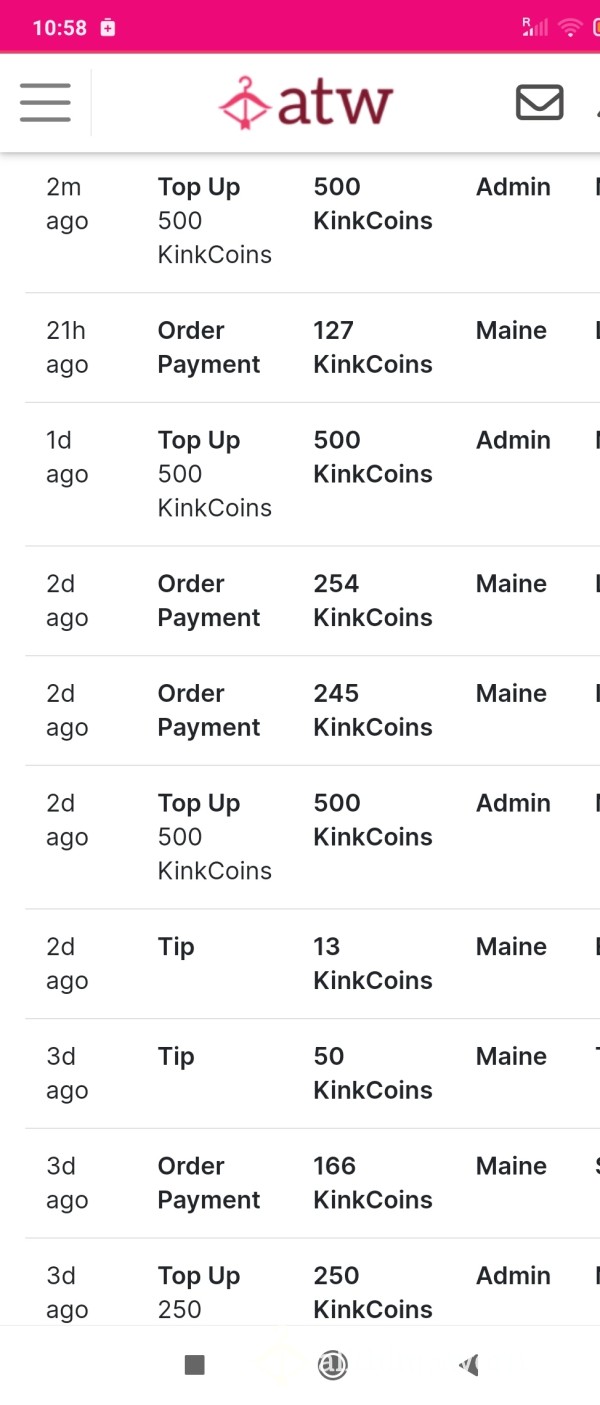Click Maine in the 50 KinkCoins row
600x1405 pixels.
511,1057
